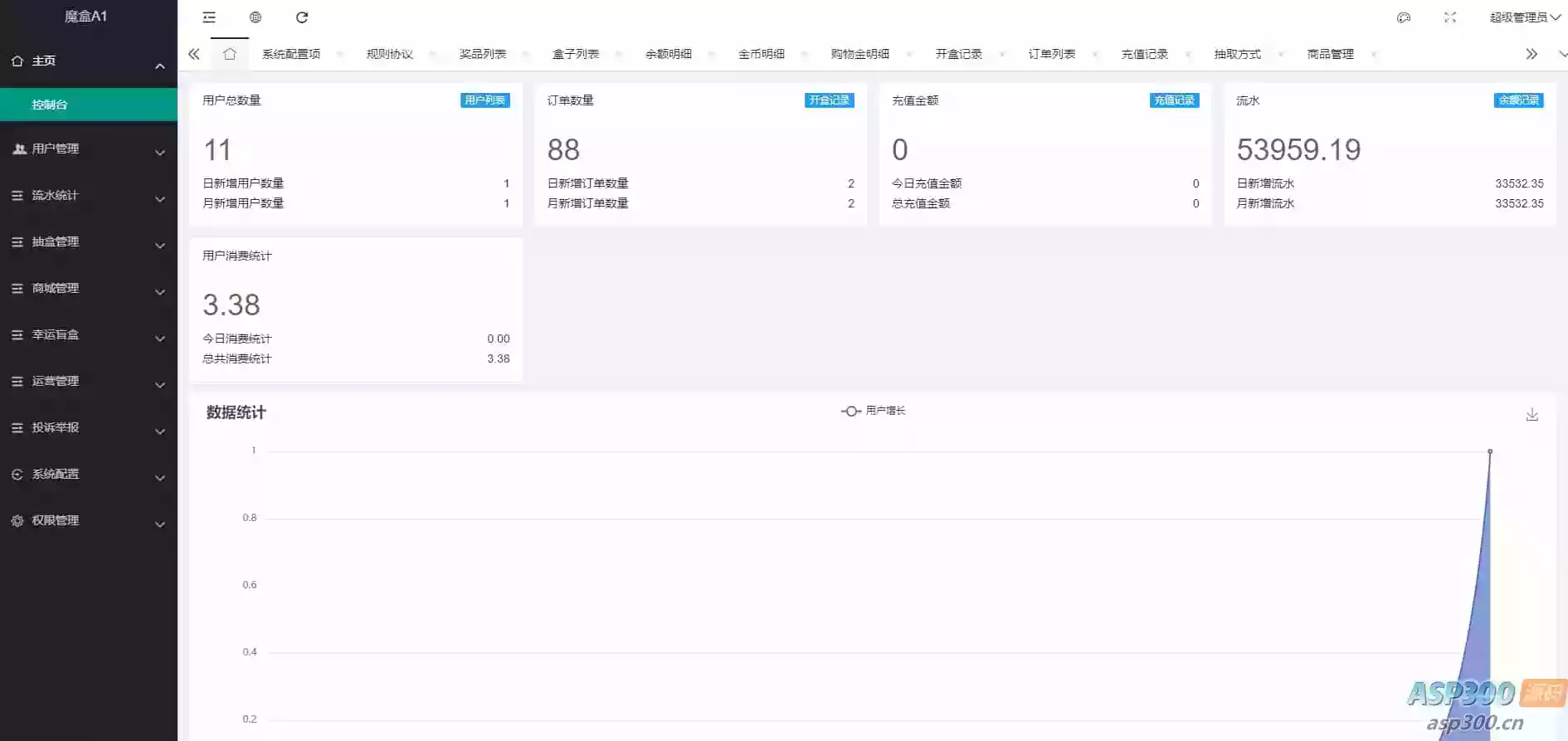
Task: Toggle fullscreen mode icon
Action: point(1450,17)
